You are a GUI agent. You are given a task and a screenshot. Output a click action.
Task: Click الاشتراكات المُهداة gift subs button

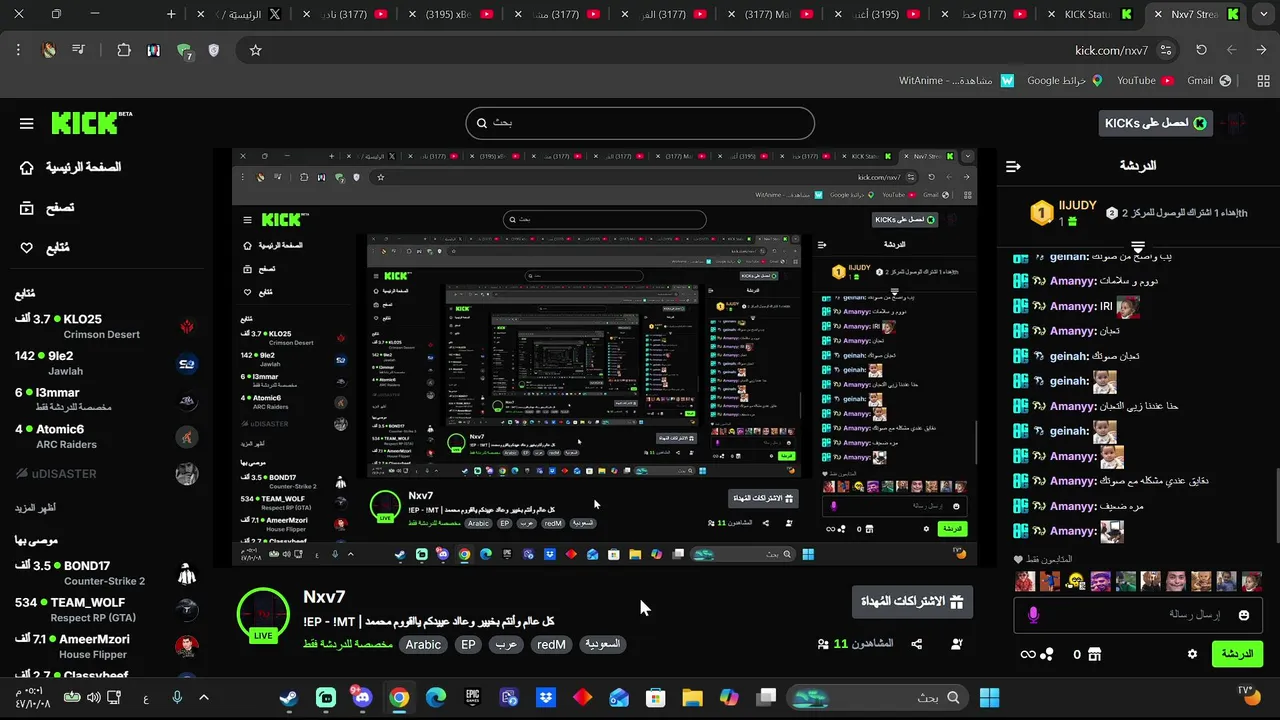click(x=911, y=602)
